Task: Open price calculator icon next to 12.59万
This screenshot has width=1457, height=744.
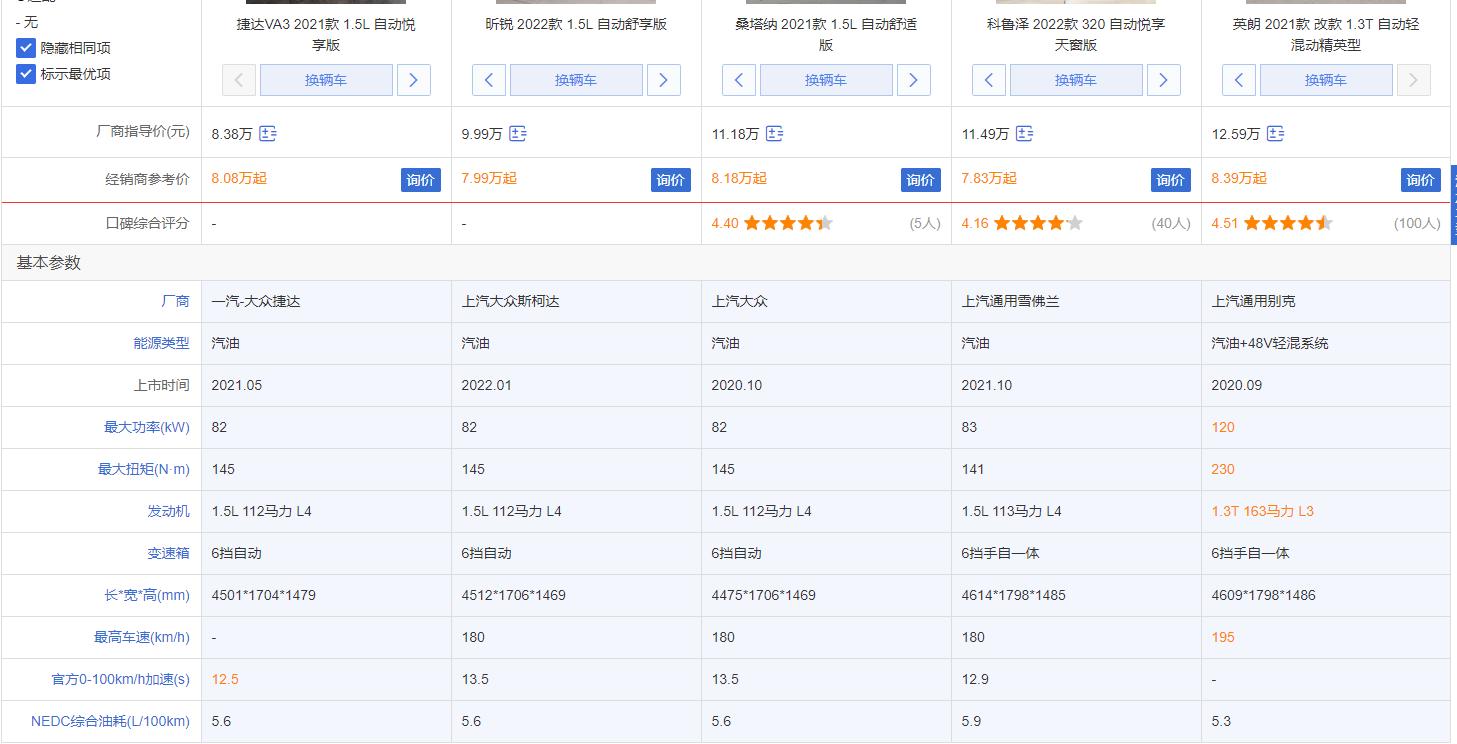Action: pyautogui.click(x=1275, y=133)
